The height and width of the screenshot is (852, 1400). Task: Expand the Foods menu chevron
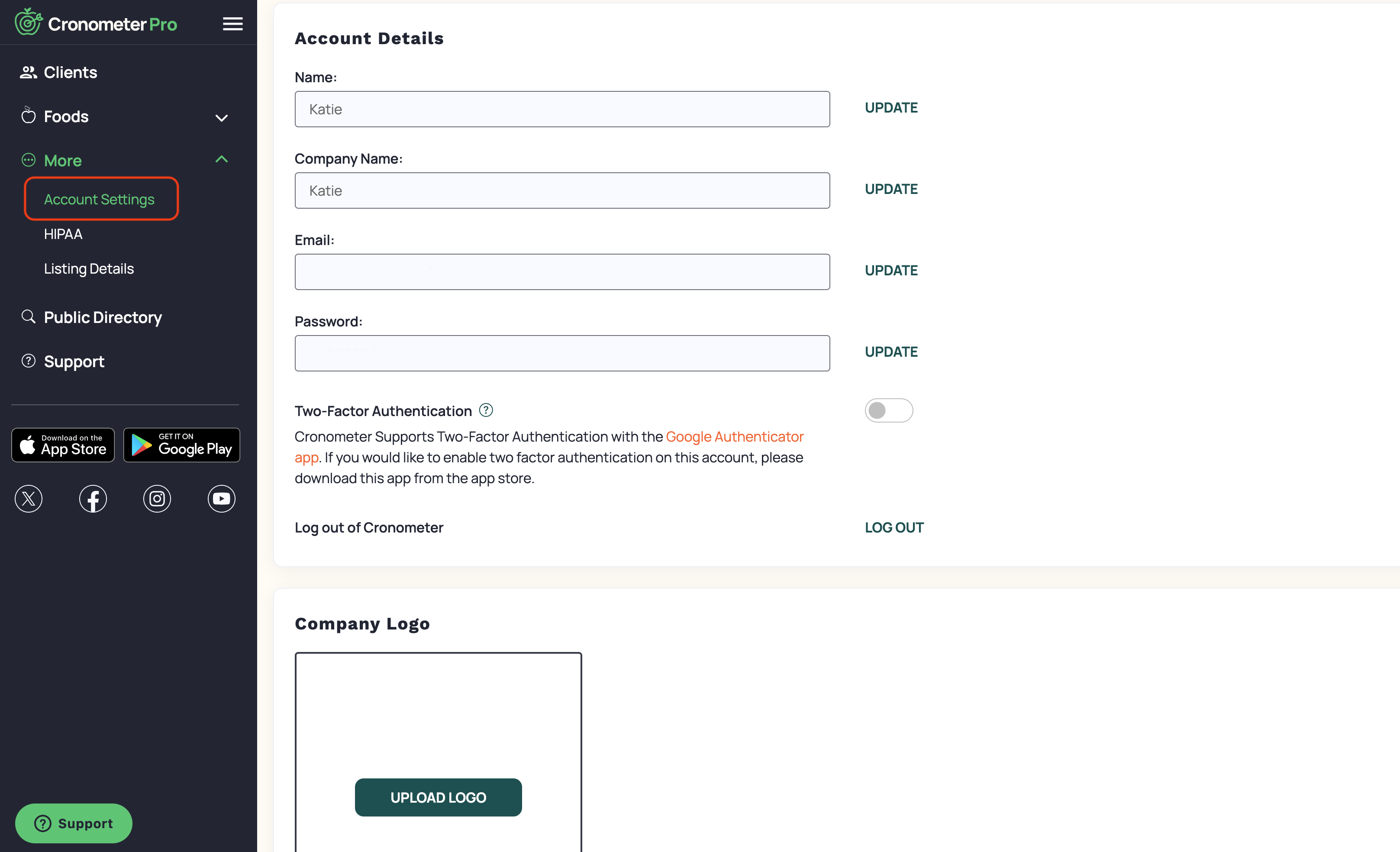coord(222,118)
